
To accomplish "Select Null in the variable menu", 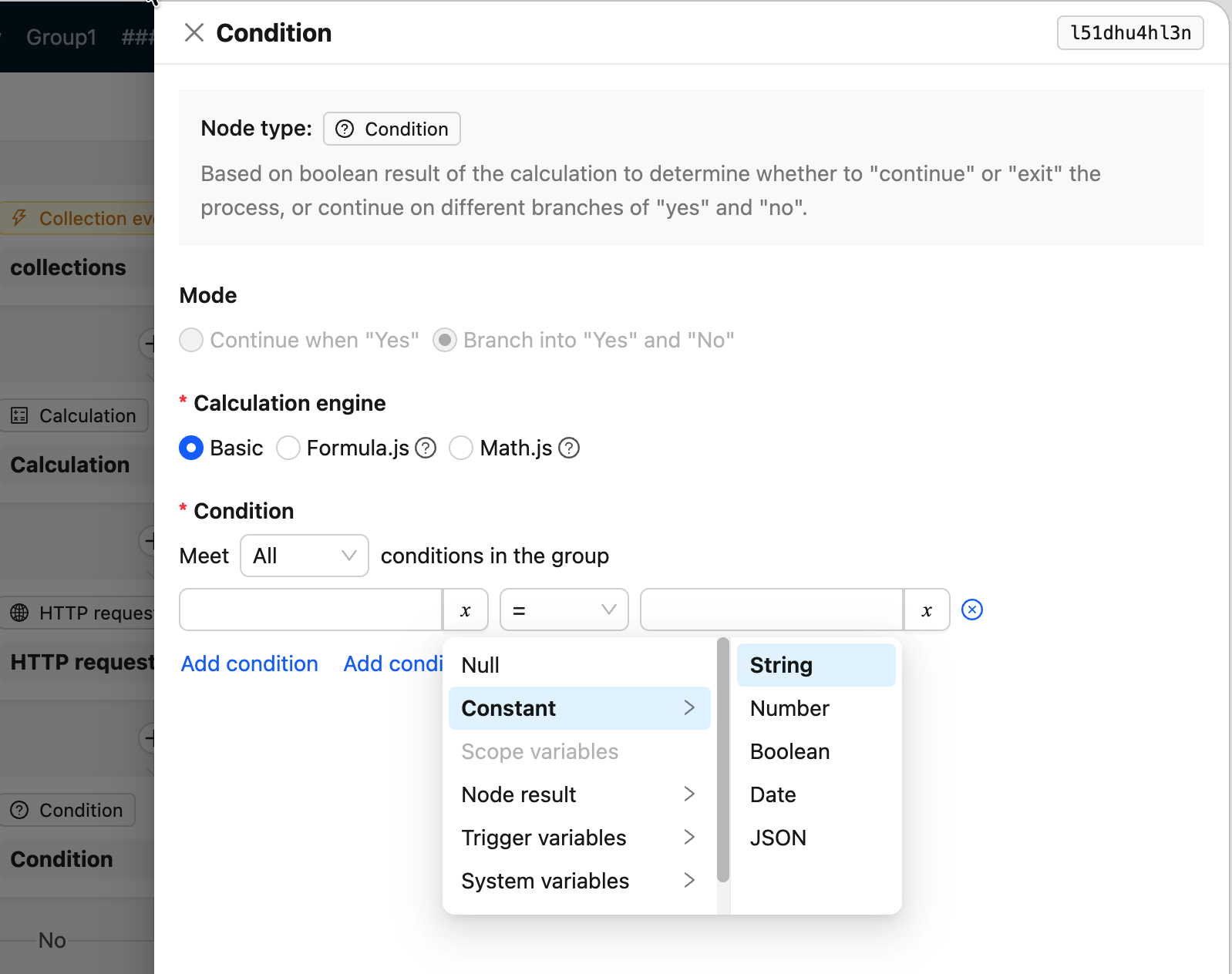I will click(580, 665).
